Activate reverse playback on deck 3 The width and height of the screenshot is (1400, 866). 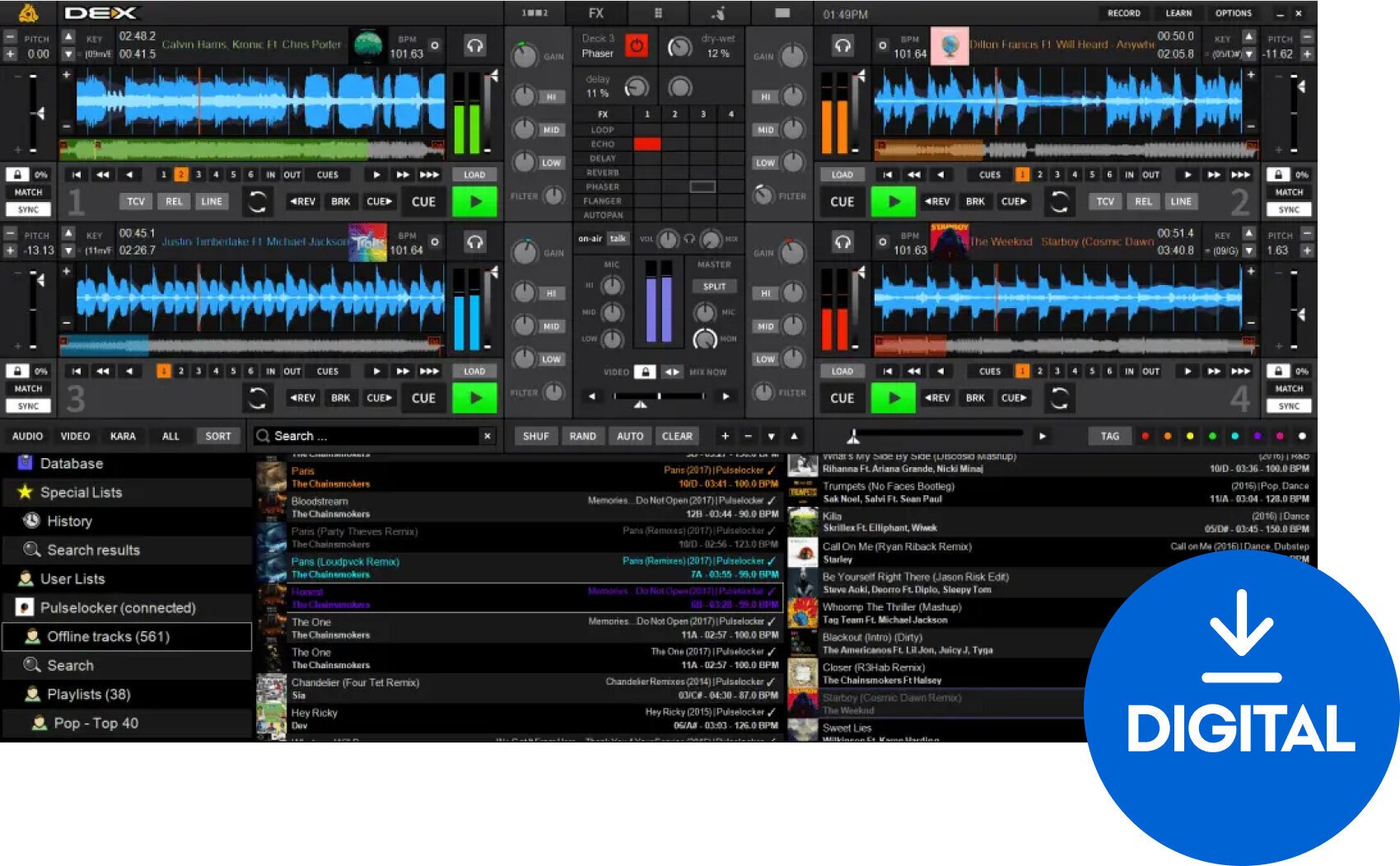(x=303, y=398)
